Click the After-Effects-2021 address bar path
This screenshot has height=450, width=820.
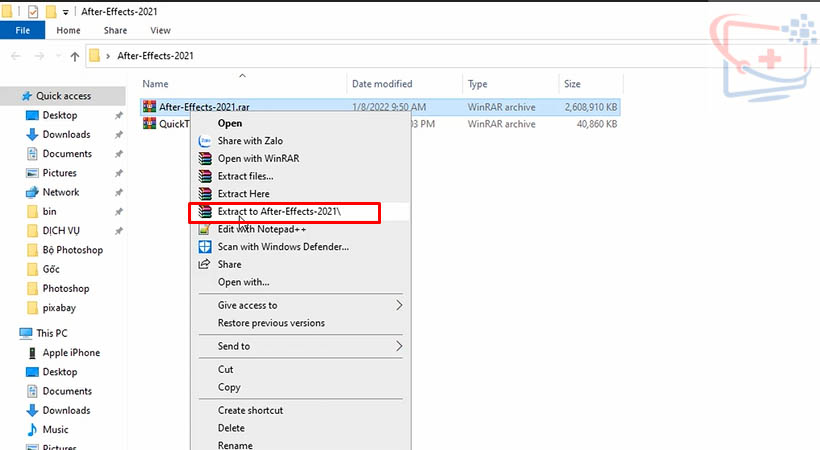click(155, 56)
